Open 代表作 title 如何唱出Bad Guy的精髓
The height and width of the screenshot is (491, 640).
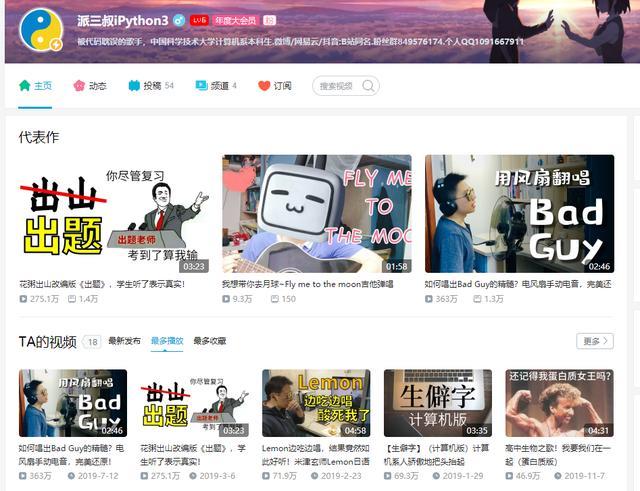coord(518,284)
